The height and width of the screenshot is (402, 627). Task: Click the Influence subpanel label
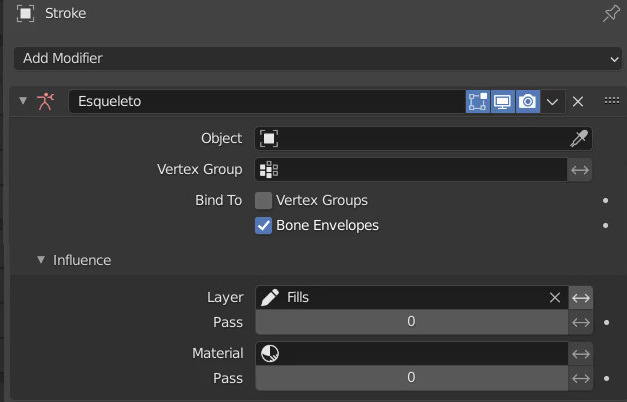pyautogui.click(x=82, y=260)
